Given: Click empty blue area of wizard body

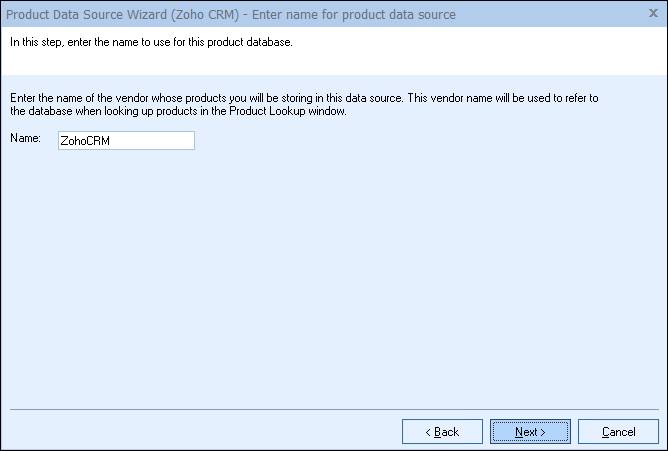Looking at the screenshot, I should (330, 280).
